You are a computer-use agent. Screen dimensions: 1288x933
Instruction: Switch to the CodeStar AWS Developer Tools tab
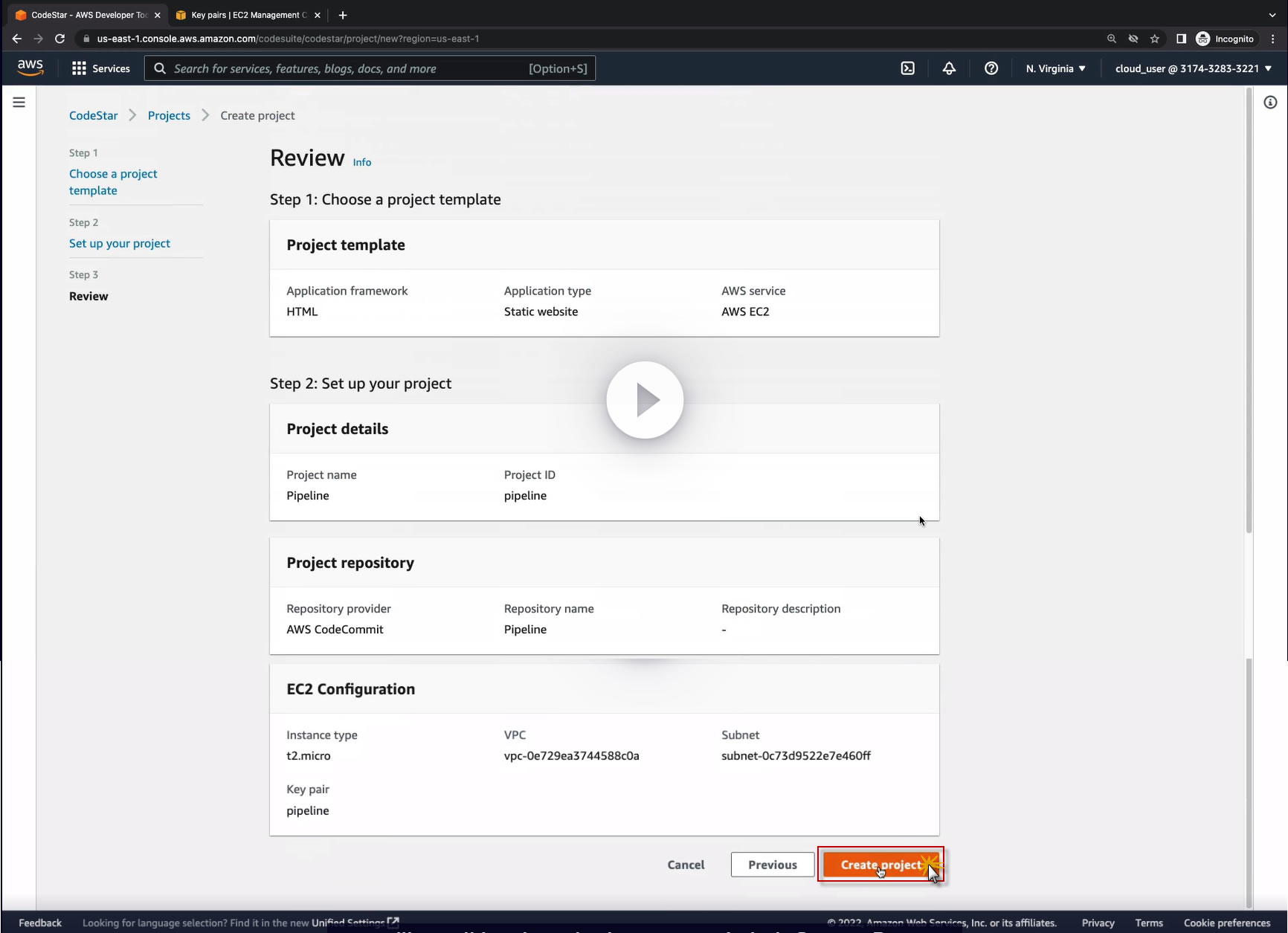88,15
